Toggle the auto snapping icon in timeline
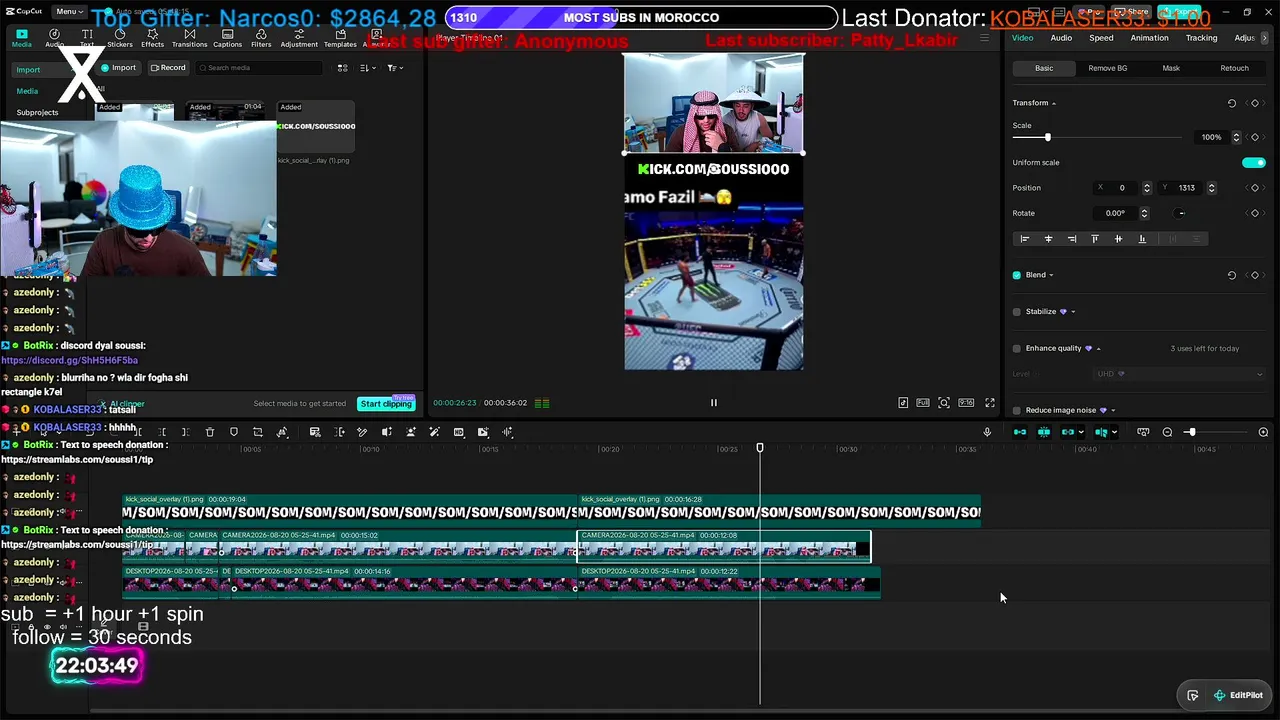This screenshot has height=720, width=1280. pyautogui.click(x=1044, y=432)
